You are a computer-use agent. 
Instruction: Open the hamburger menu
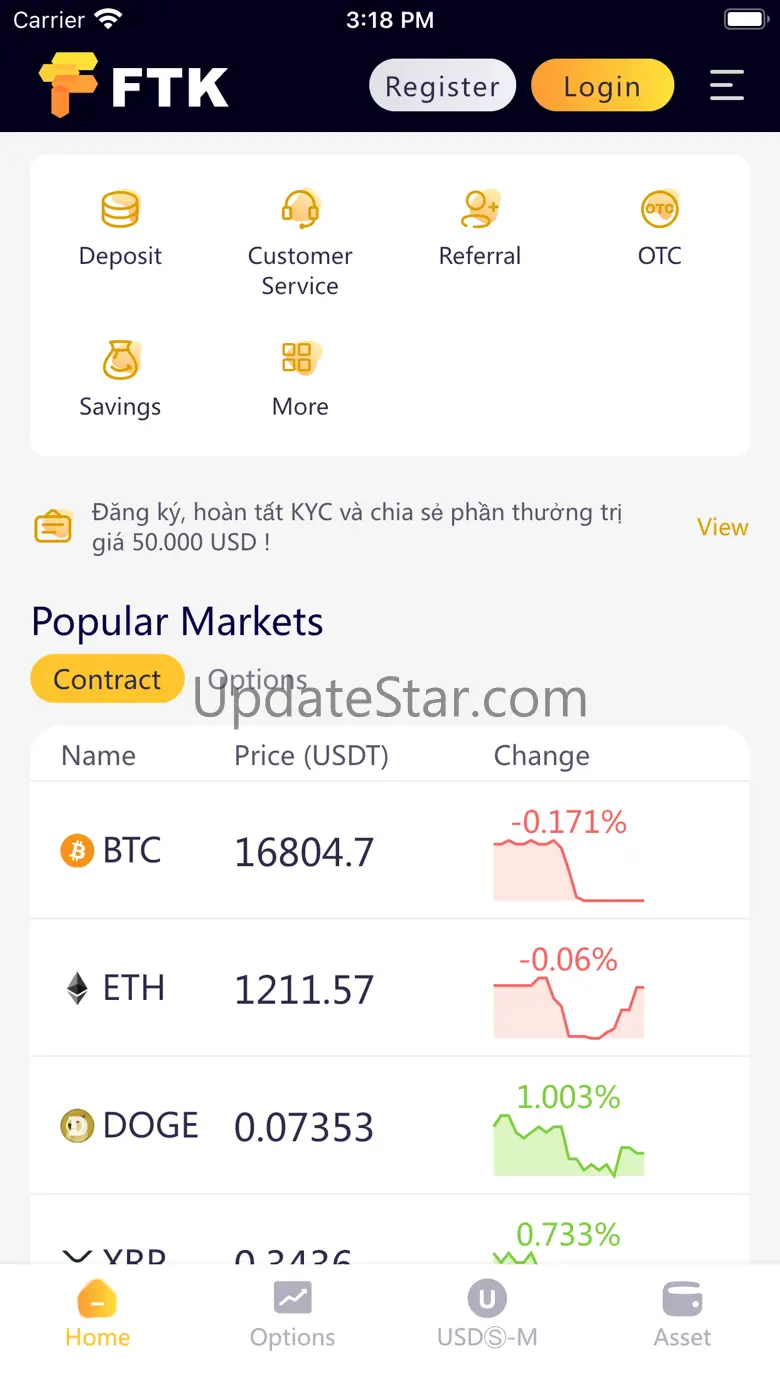point(727,86)
